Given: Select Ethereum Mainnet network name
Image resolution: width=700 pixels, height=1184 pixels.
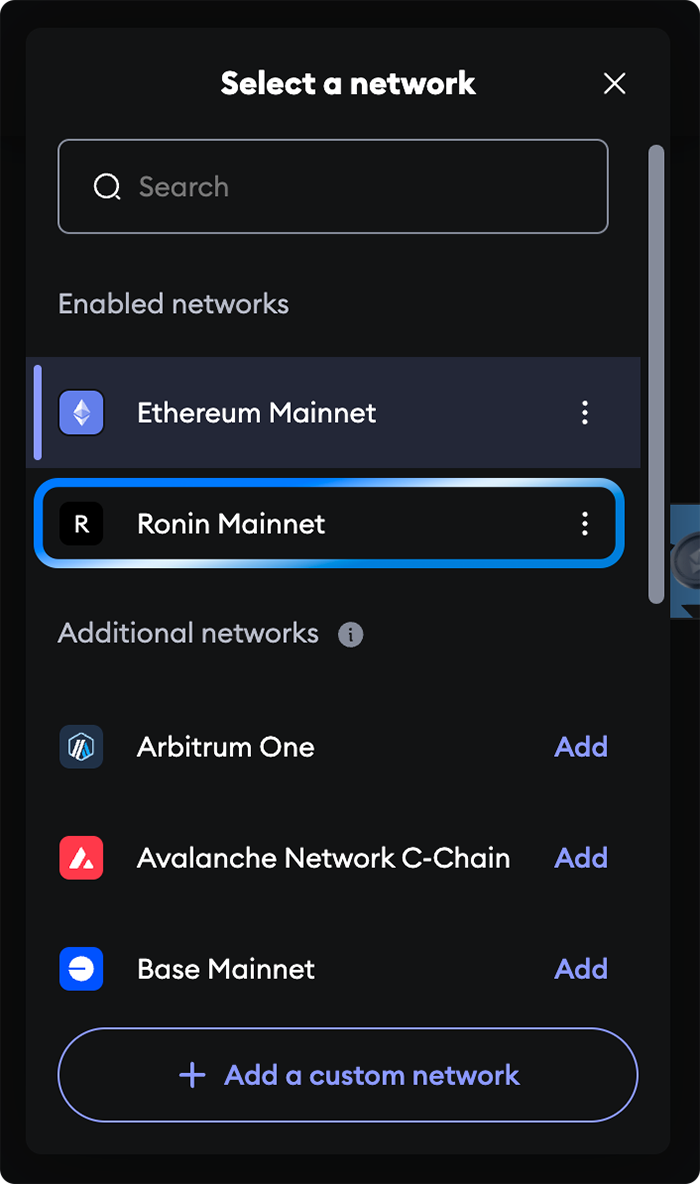Looking at the screenshot, I should [257, 413].
